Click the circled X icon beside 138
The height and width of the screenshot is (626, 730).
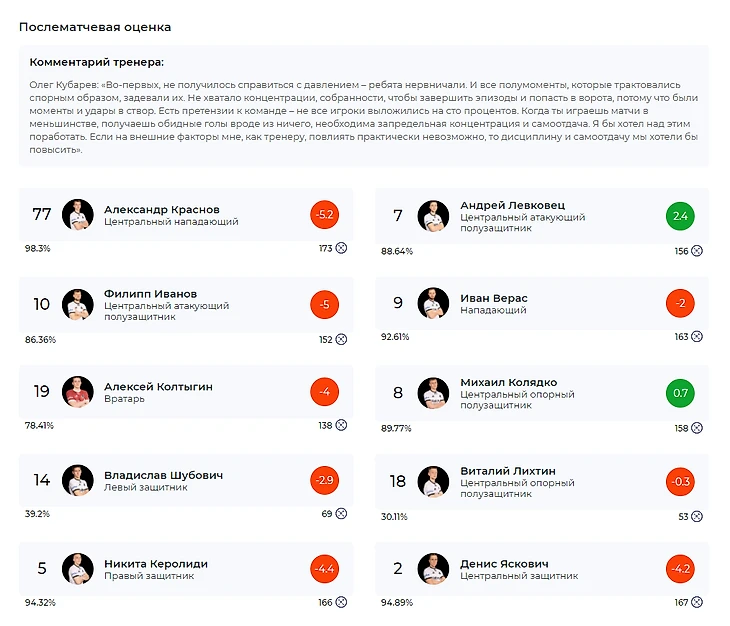click(341, 425)
